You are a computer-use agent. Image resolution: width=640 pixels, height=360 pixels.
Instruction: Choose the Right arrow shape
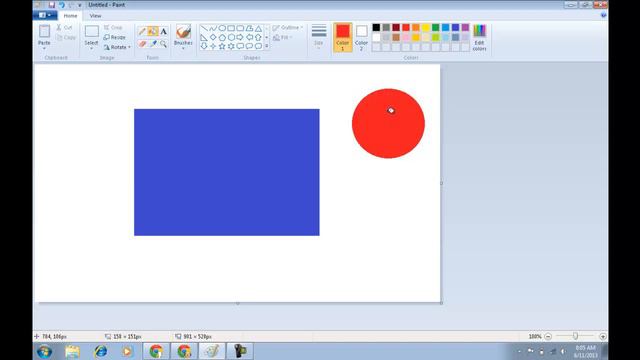pos(240,37)
